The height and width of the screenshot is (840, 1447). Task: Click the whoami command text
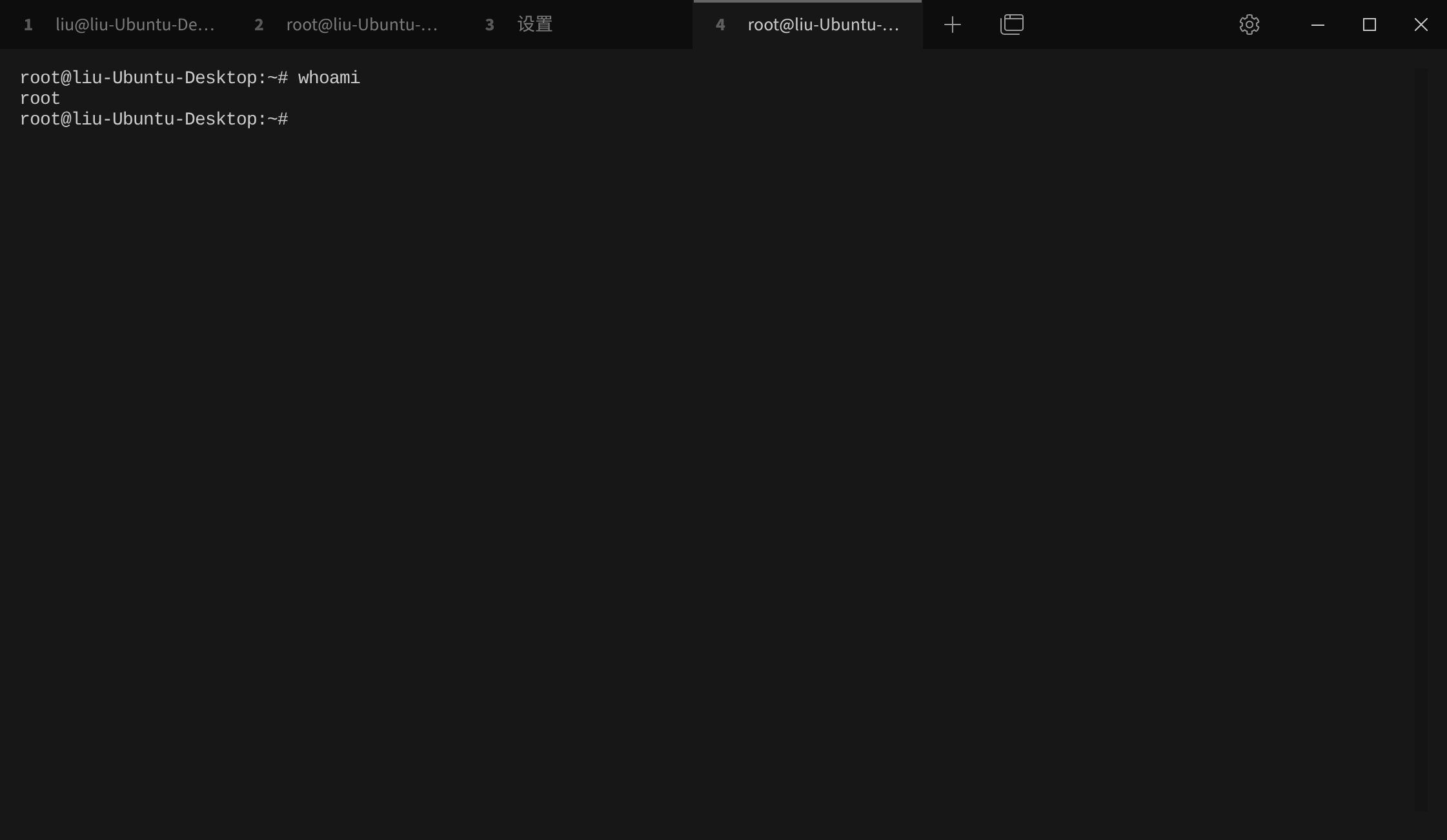point(329,78)
